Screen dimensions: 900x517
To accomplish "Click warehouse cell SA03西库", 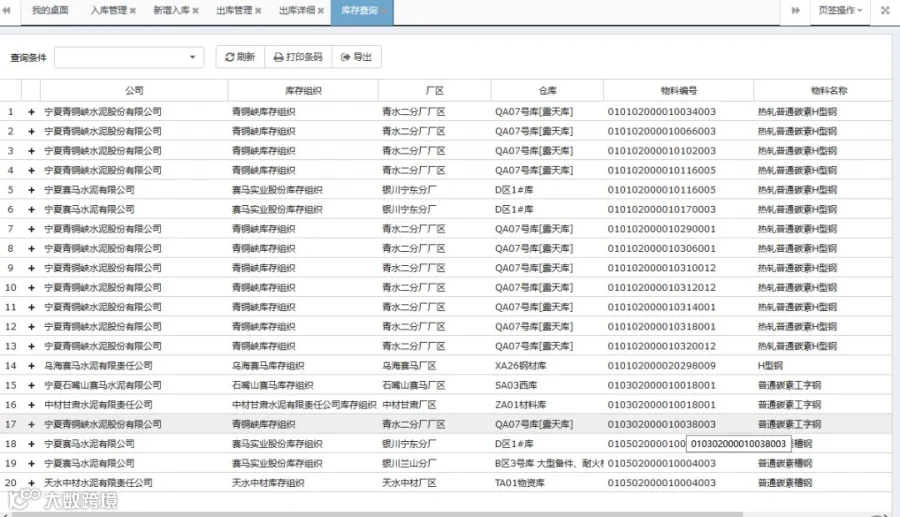I will [548, 385].
